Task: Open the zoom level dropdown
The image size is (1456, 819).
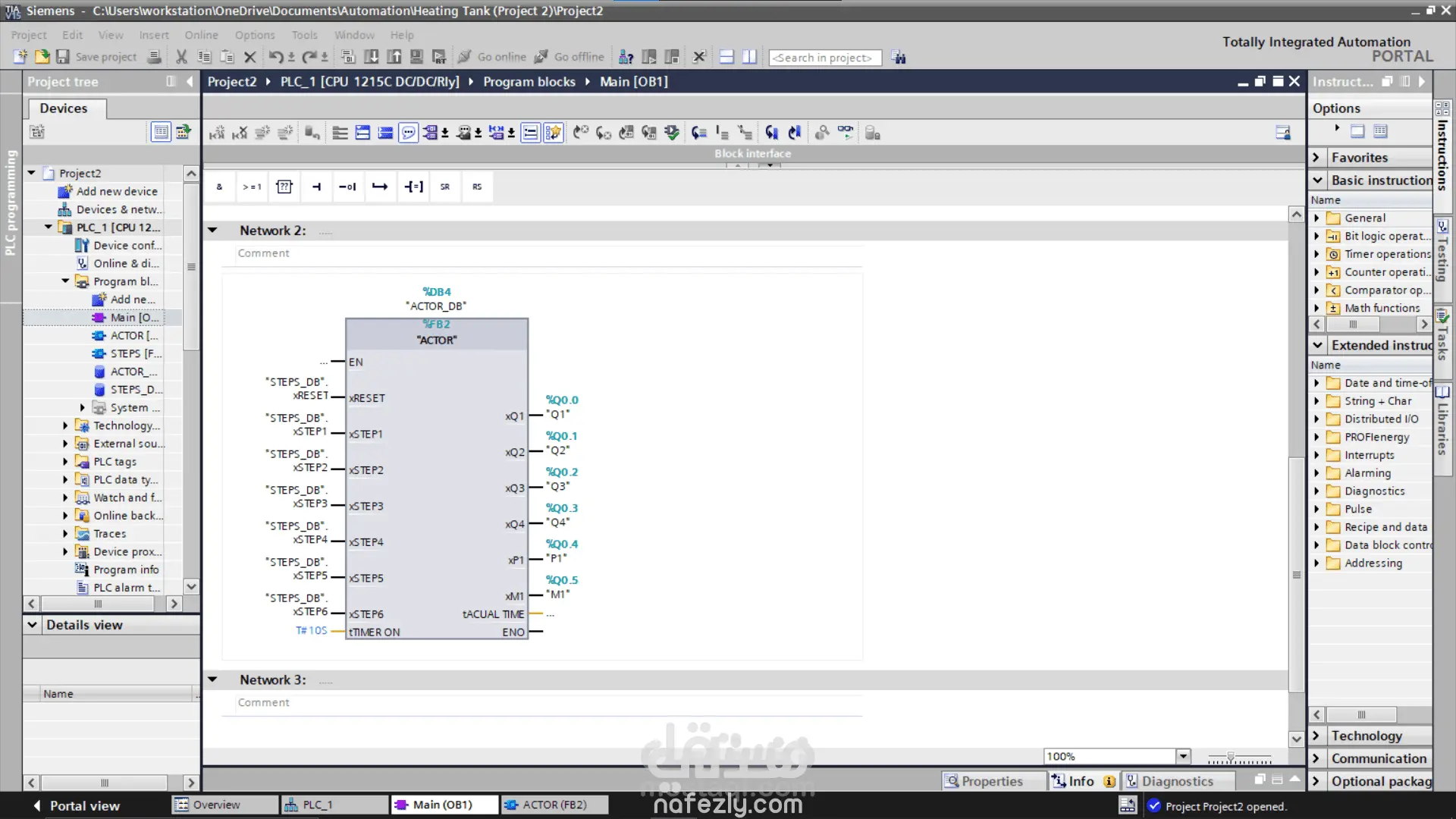Action: 1183,757
